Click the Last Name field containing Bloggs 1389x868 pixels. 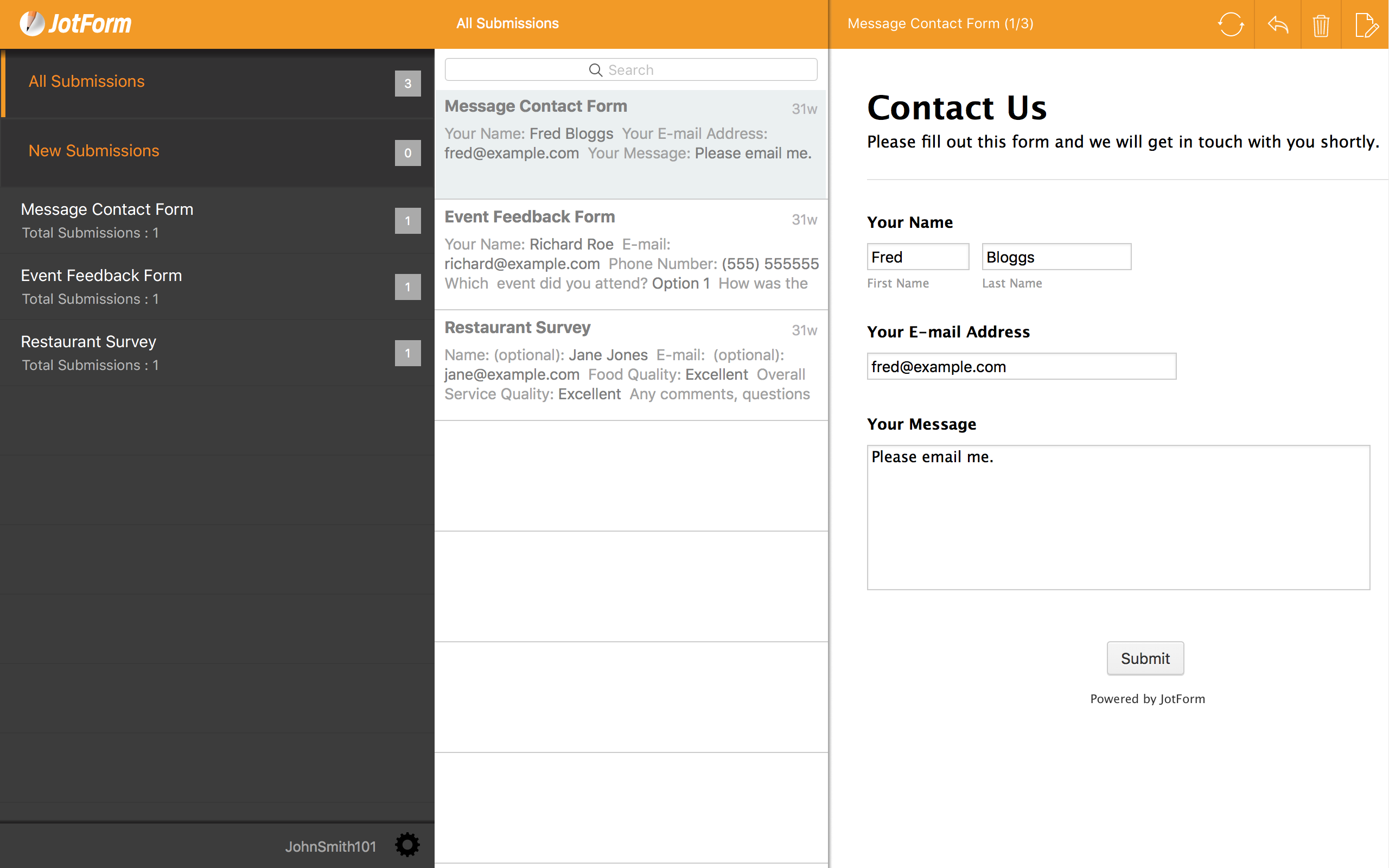point(1056,257)
